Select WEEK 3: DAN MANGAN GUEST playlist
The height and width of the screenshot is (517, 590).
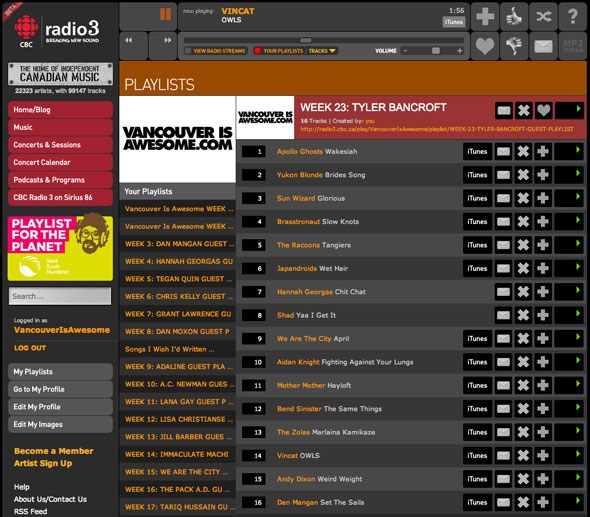click(x=178, y=244)
